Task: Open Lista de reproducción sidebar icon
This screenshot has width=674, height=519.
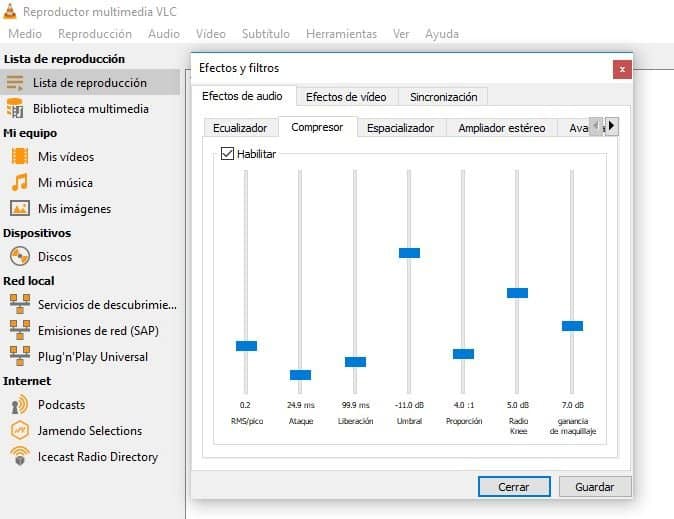Action: point(16,83)
